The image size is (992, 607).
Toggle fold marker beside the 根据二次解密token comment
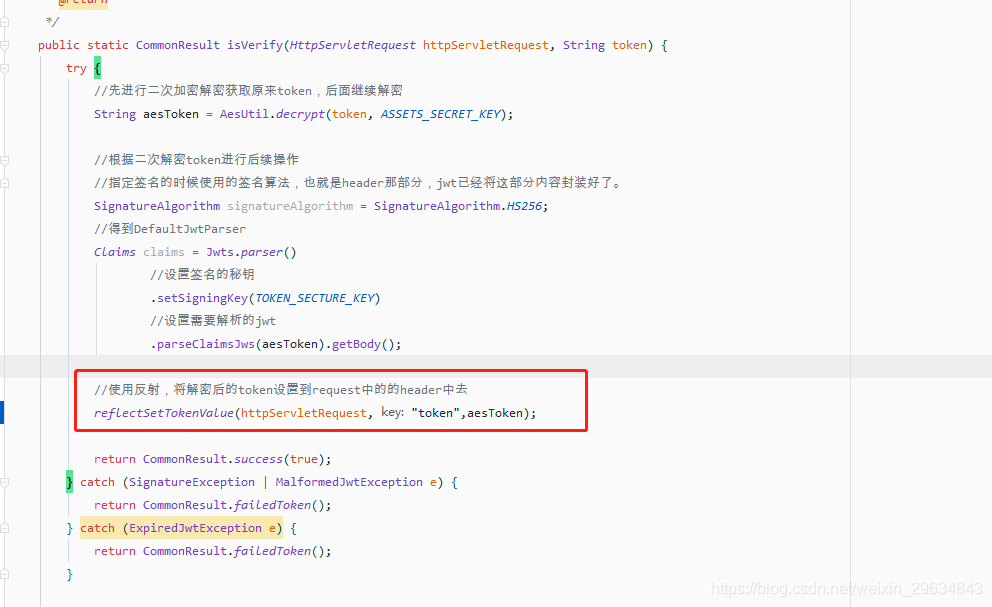[x=4, y=160]
